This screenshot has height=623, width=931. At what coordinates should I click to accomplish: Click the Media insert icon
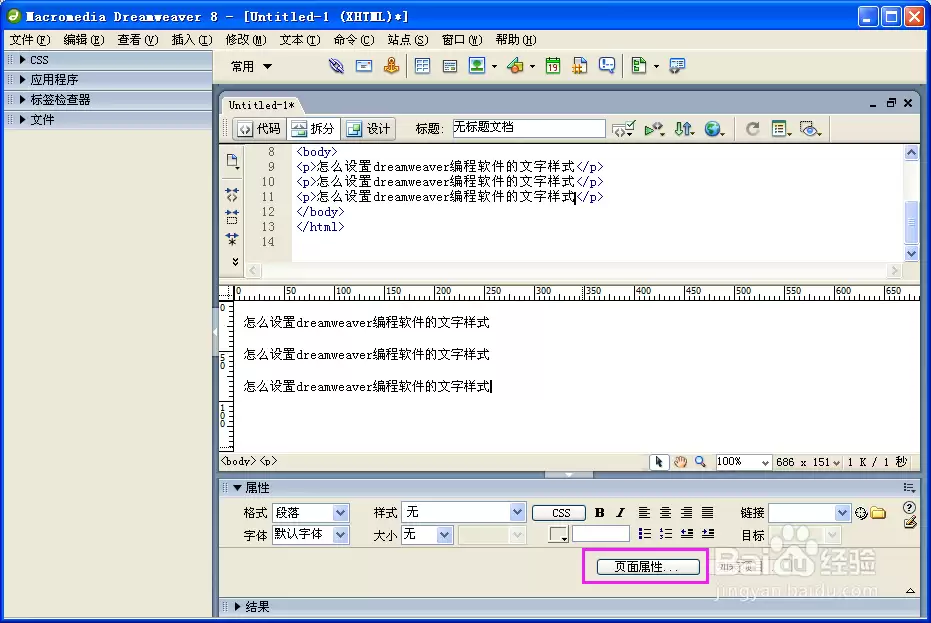(515, 66)
